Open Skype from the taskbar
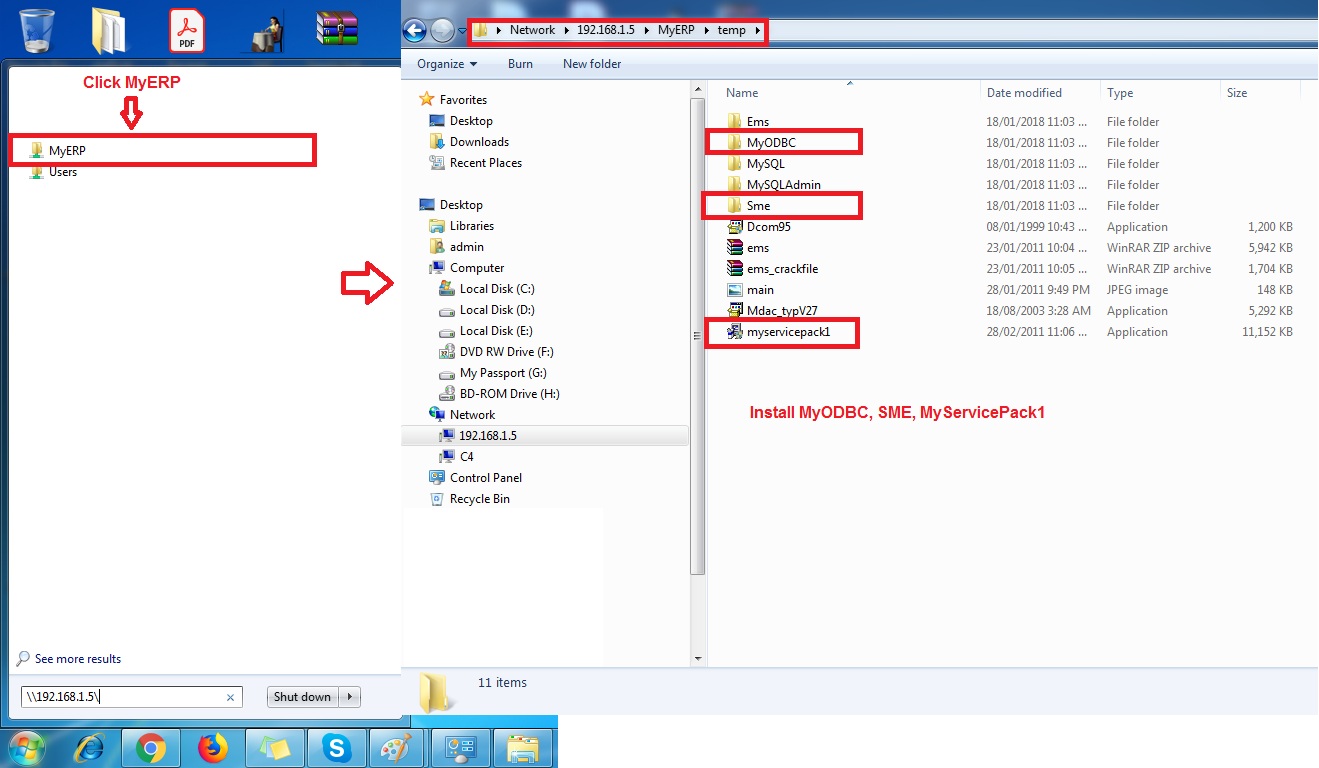Viewport: 1319px width, 768px height. (336, 748)
